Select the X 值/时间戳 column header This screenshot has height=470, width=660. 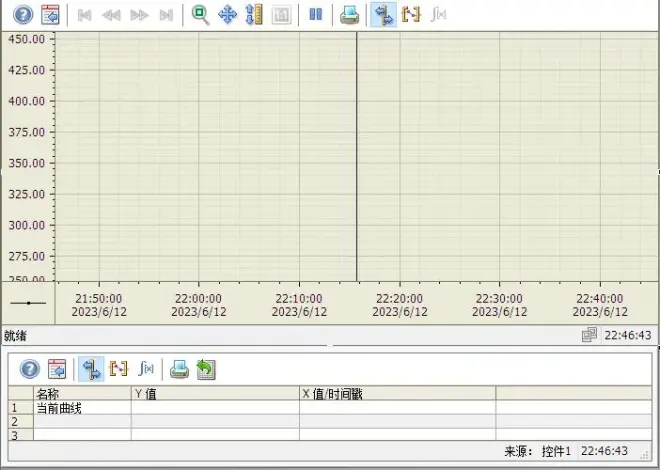coord(397,393)
